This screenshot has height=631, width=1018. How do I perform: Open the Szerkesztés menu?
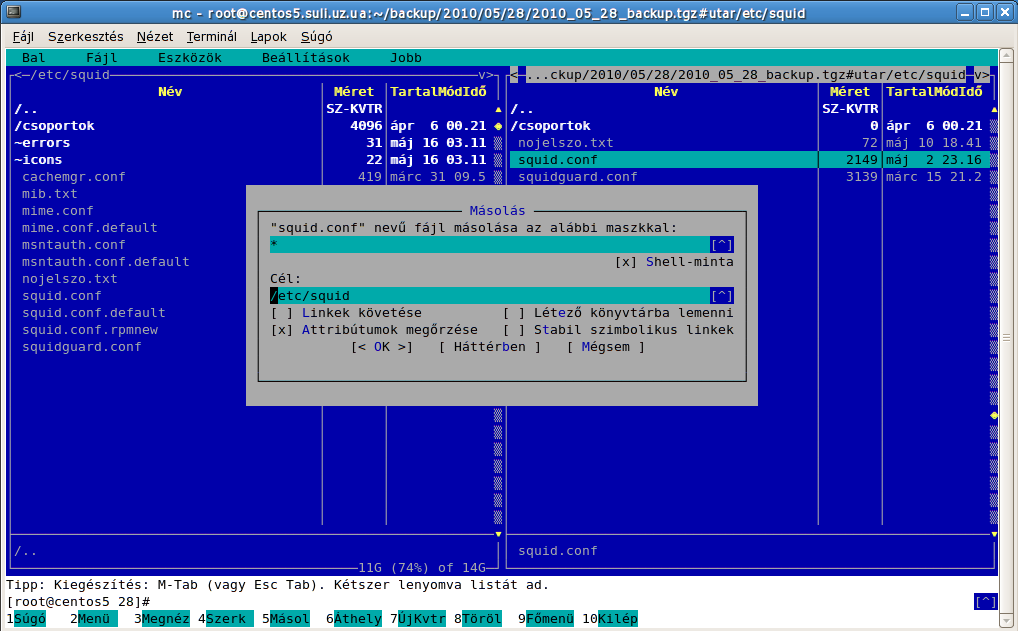[86, 36]
